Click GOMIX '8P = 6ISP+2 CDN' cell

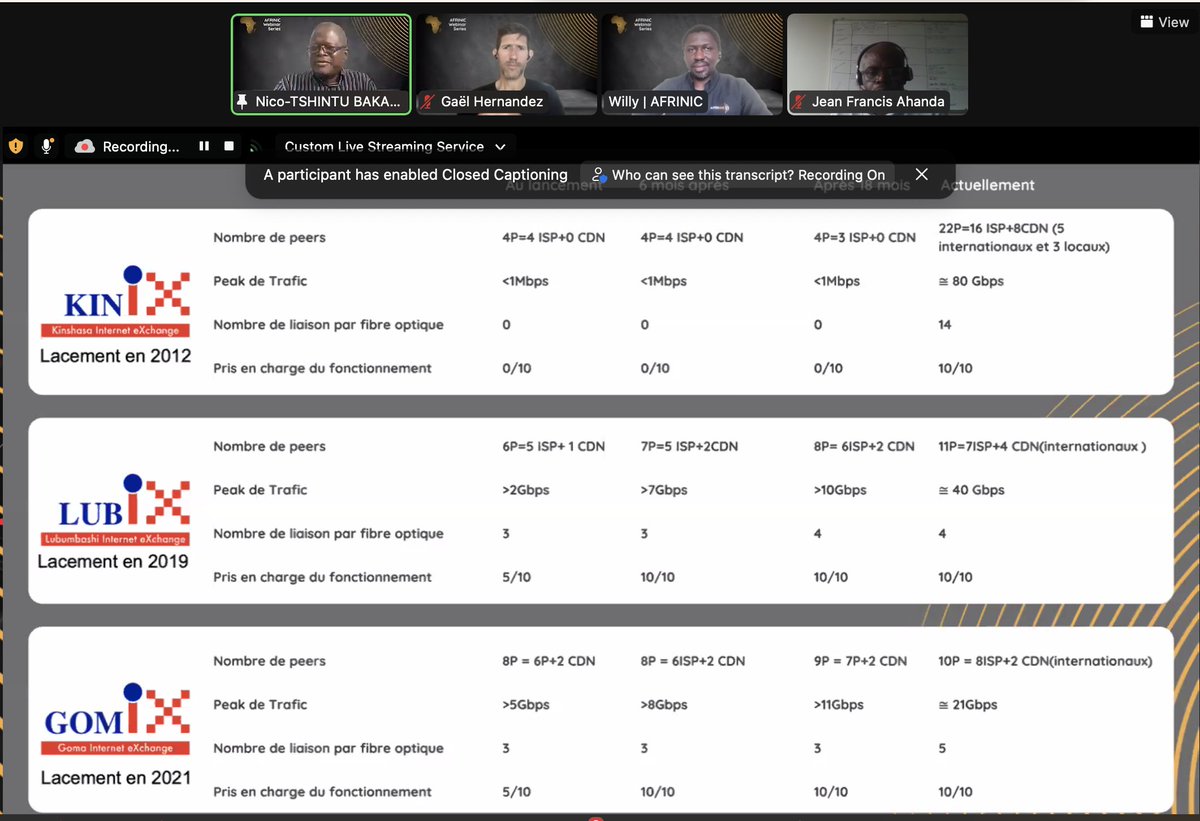click(692, 661)
